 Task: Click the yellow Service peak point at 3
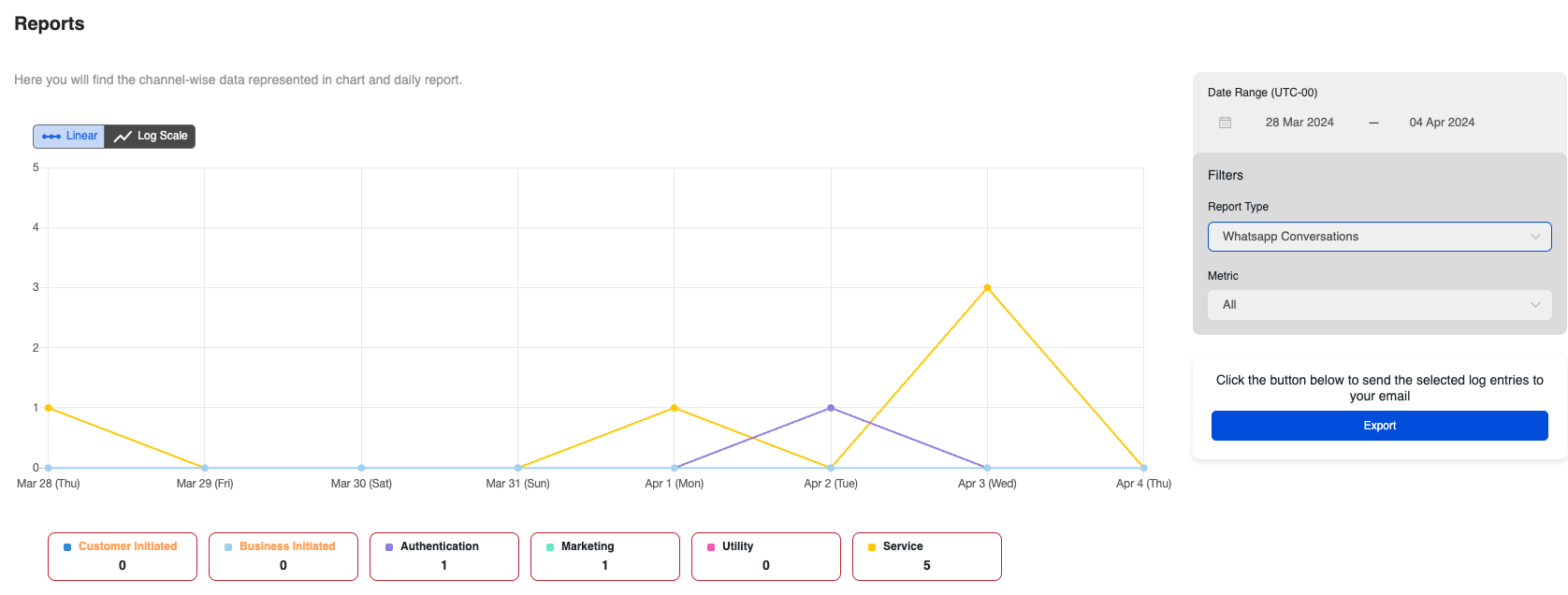[987, 288]
